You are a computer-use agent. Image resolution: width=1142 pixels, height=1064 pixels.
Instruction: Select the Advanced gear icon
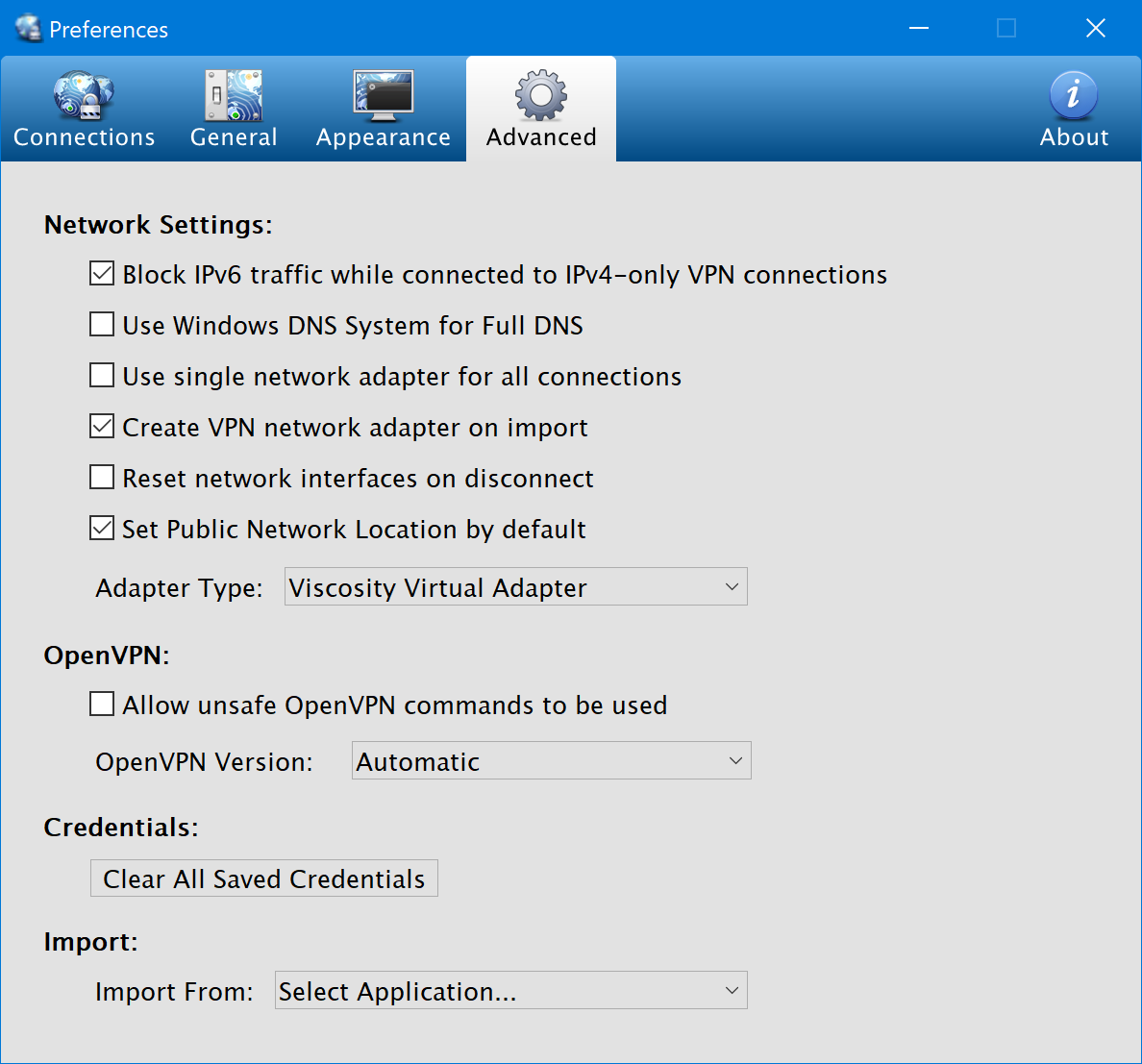tap(541, 95)
